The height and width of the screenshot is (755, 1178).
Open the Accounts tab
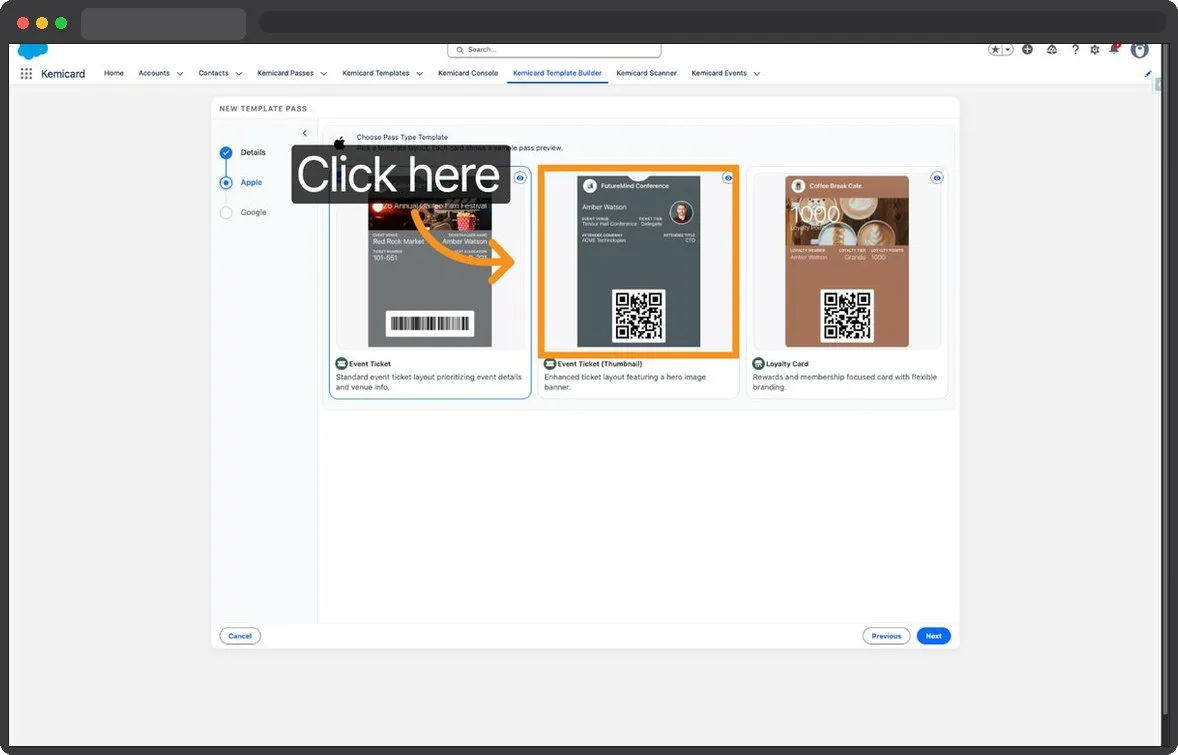154,73
